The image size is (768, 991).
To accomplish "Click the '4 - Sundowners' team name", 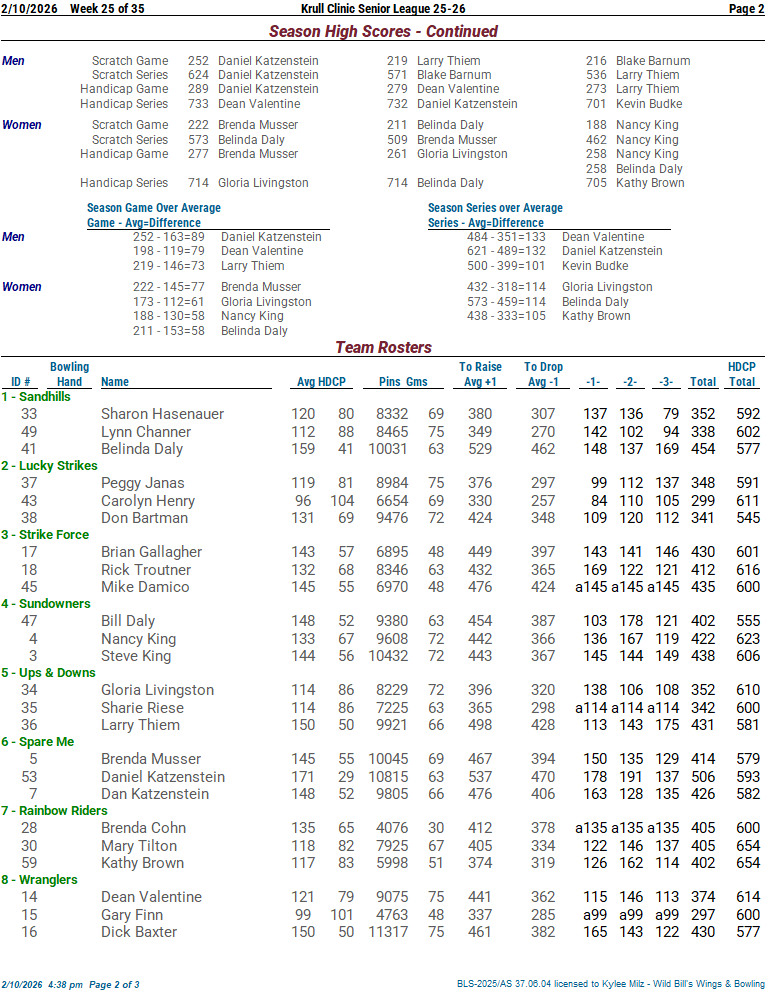I will pyautogui.click(x=46, y=604).
